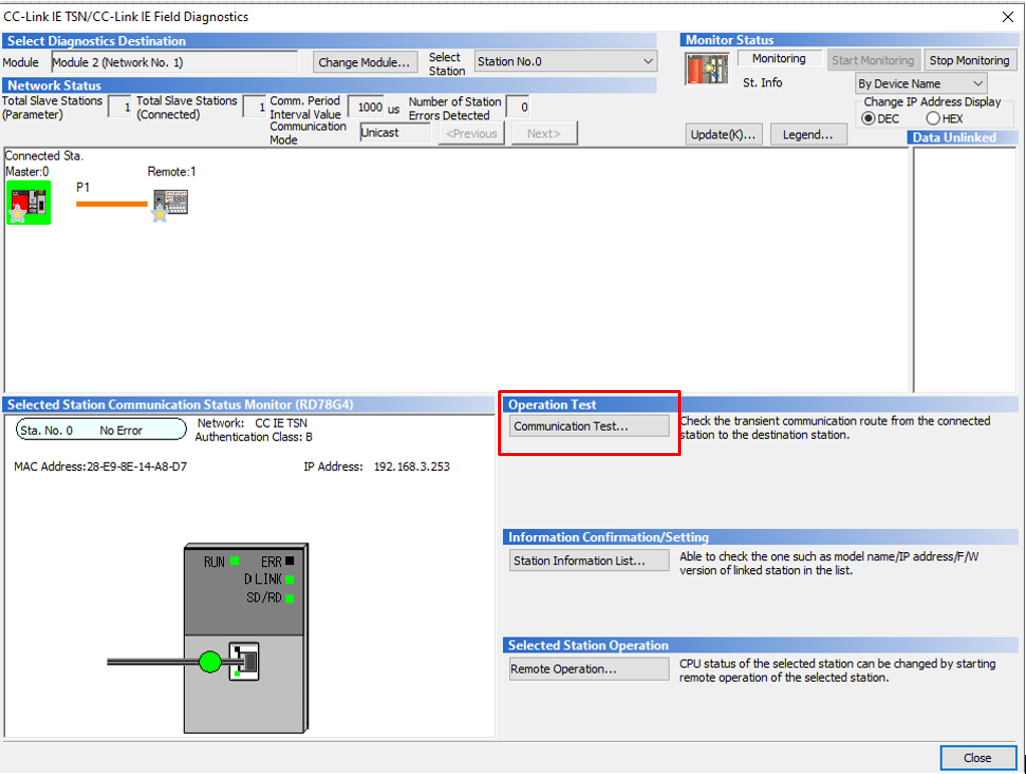Open the By Device Name dropdown
Image resolution: width=1026 pixels, height=774 pixels.
[921, 84]
